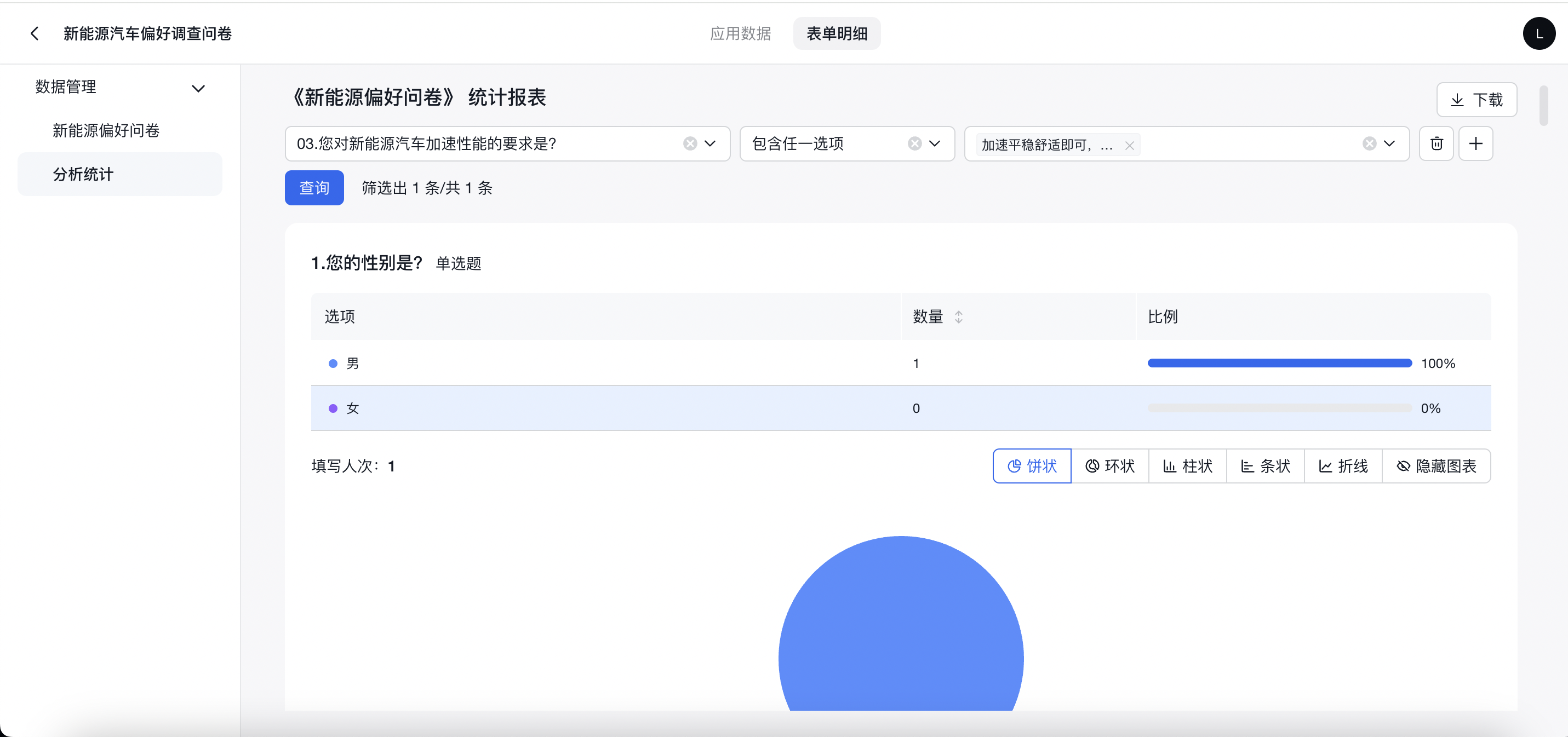Screen dimensions: 1568x737
Task: Switch chart to 环状
Action: 1109,466
